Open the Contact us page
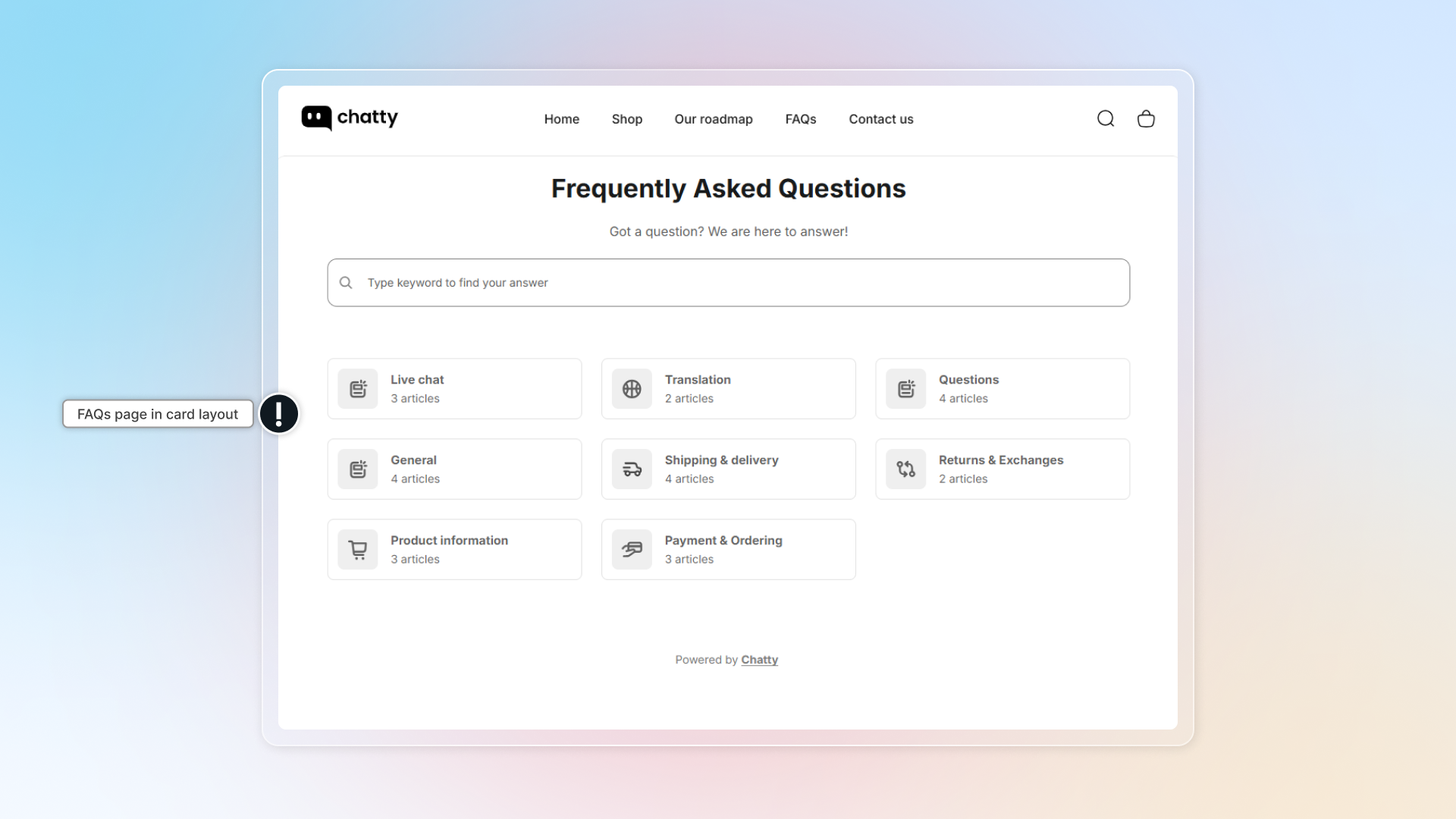This screenshot has width=1456, height=819. (881, 119)
